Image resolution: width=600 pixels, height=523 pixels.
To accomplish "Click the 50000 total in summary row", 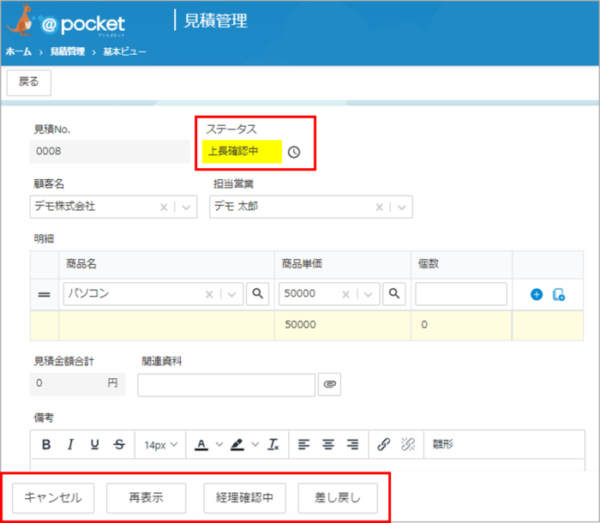I will (x=300, y=325).
